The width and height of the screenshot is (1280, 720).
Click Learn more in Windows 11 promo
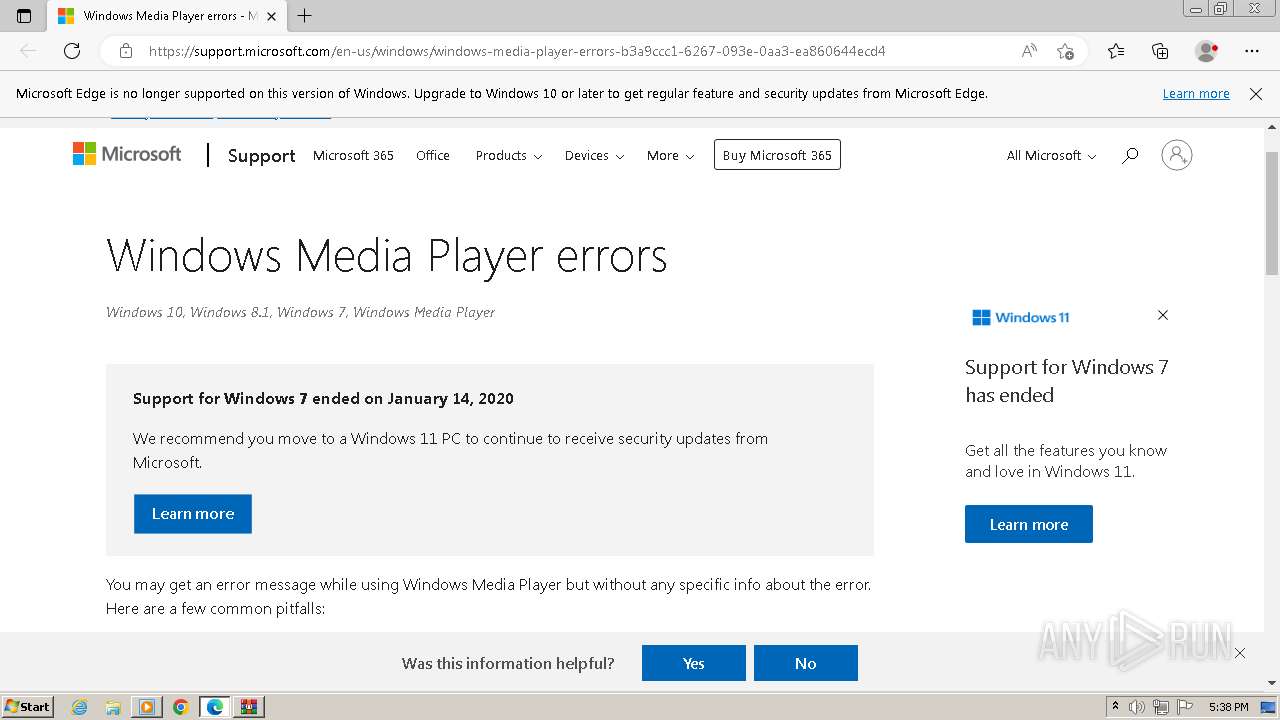pyautogui.click(x=1029, y=524)
